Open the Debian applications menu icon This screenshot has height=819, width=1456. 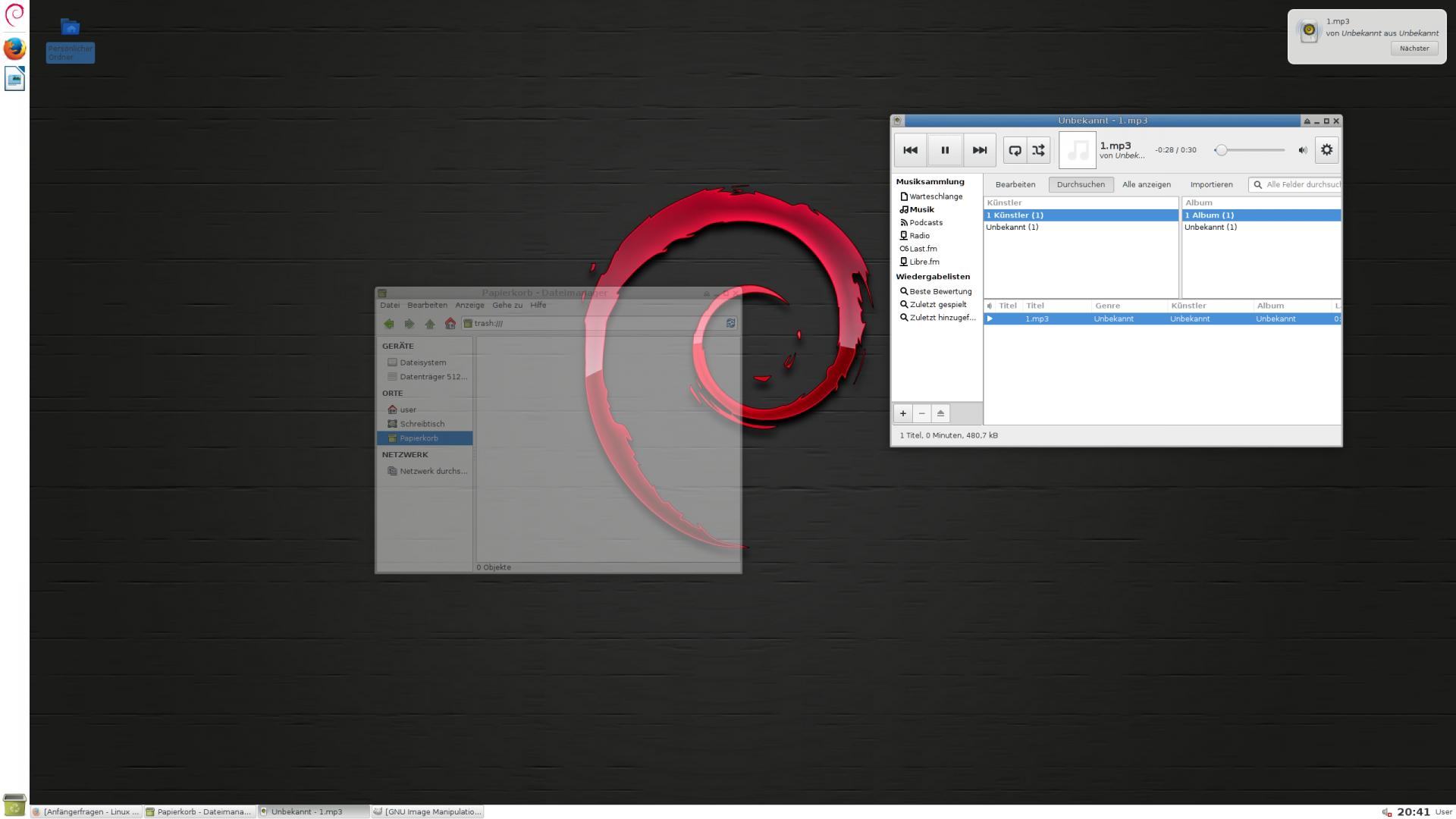(x=14, y=14)
